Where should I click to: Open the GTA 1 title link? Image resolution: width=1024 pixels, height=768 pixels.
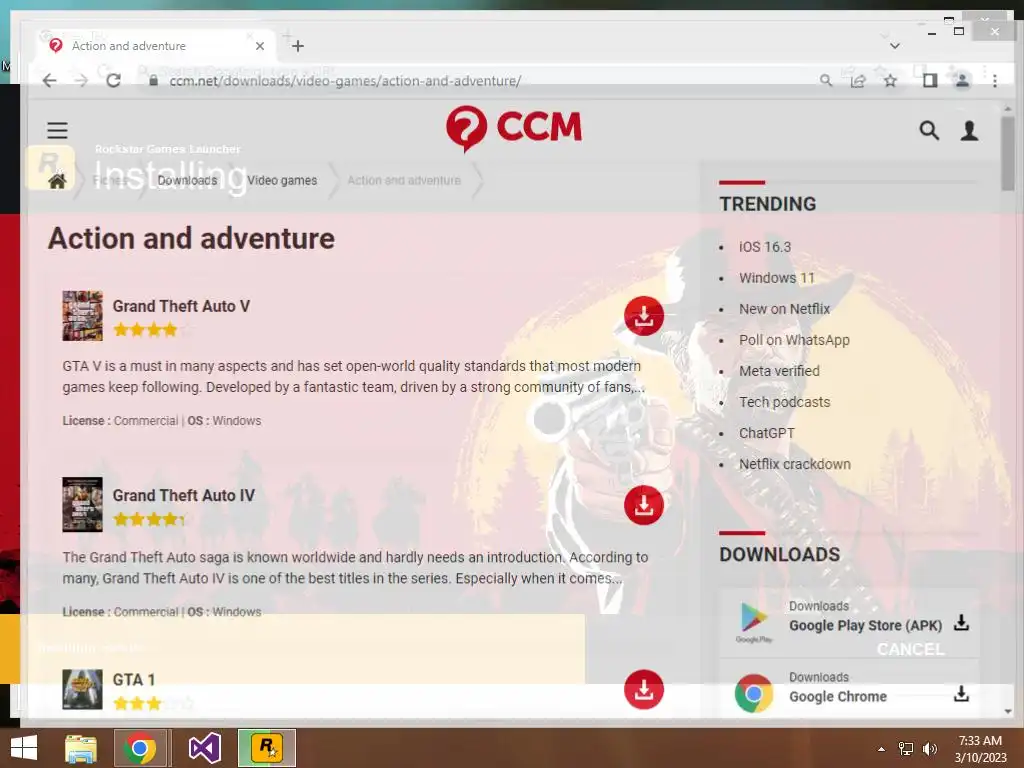click(x=134, y=680)
